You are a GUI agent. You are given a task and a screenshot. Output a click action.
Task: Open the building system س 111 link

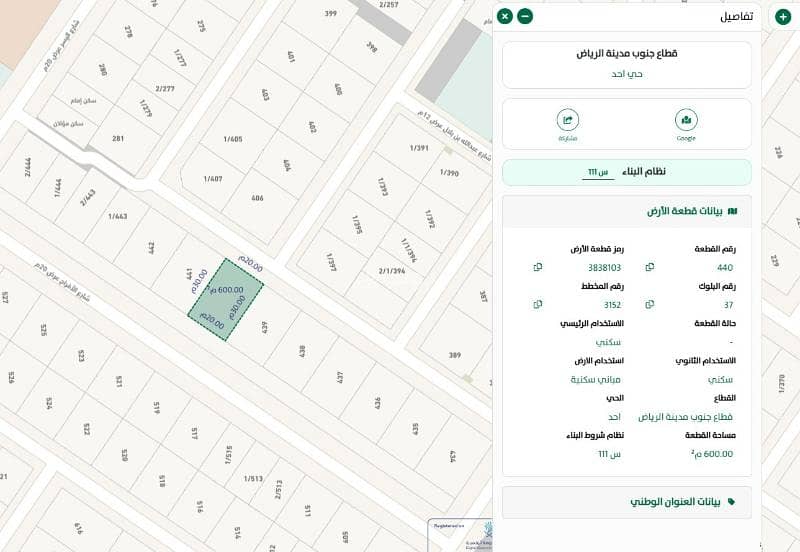pos(598,172)
